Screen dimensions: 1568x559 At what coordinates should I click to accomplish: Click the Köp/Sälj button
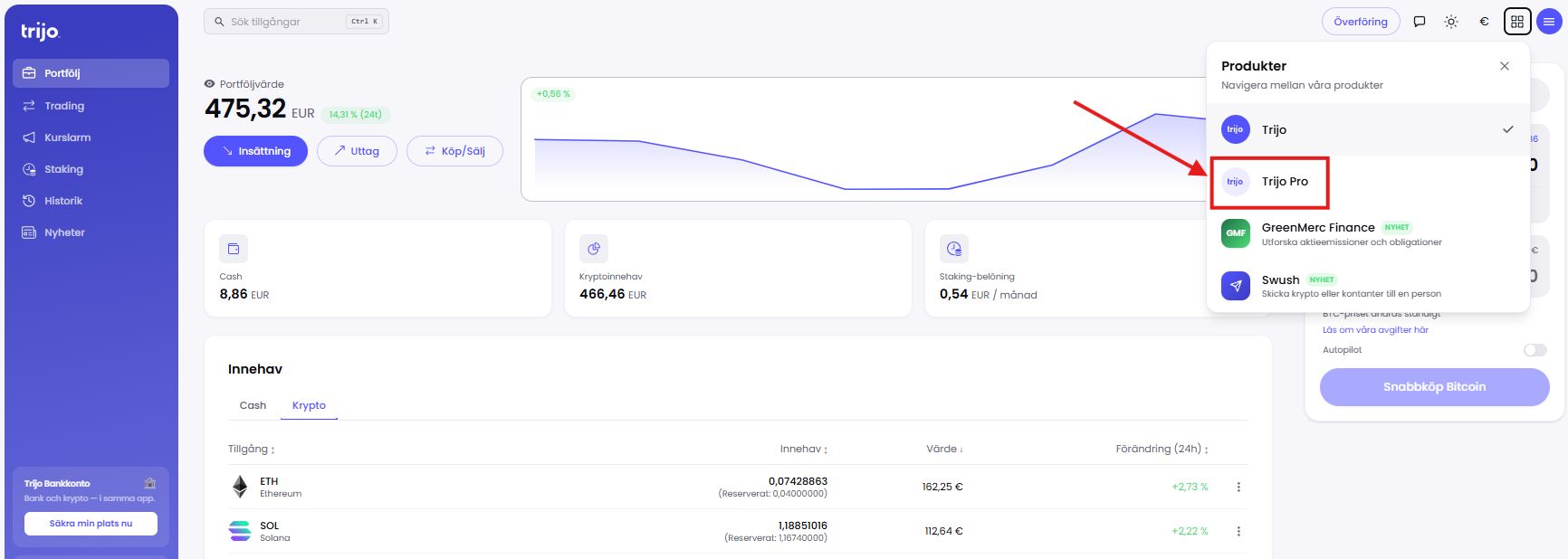click(x=454, y=151)
